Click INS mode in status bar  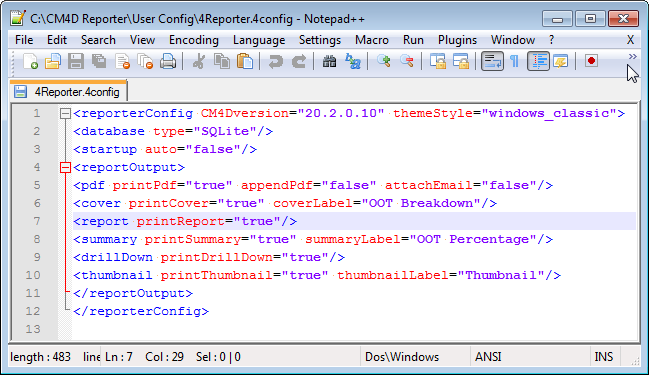click(x=604, y=357)
